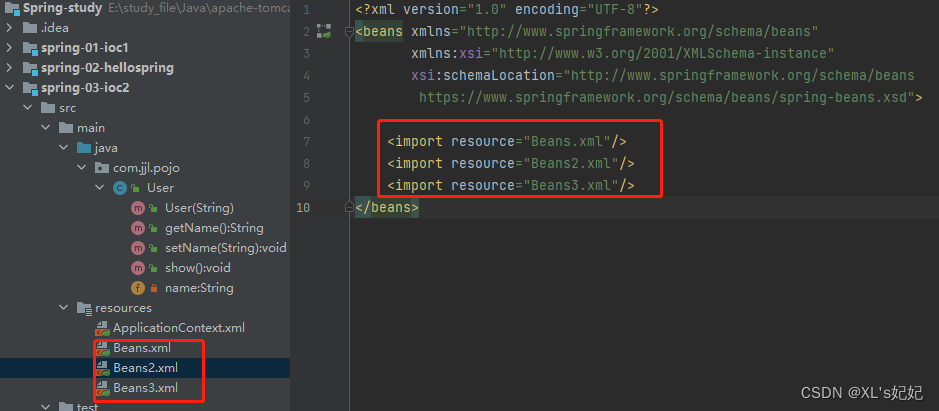
Task: Select the getName():String method
Action: (x=214, y=228)
